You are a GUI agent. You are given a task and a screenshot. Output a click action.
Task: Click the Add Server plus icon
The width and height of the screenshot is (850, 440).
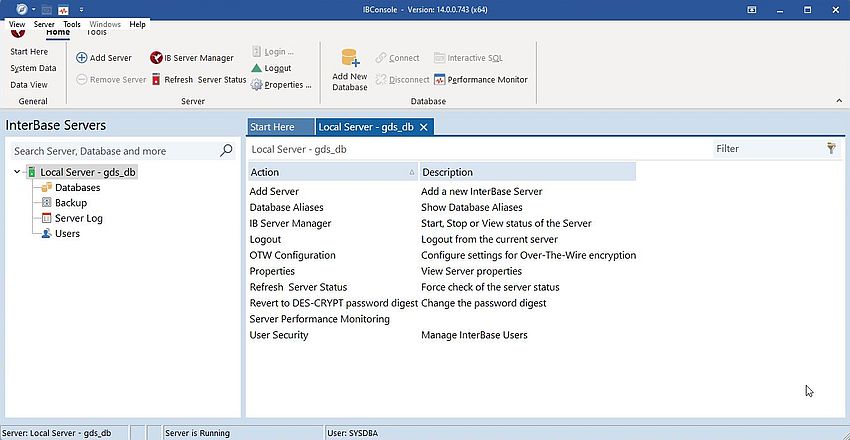[x=81, y=58]
